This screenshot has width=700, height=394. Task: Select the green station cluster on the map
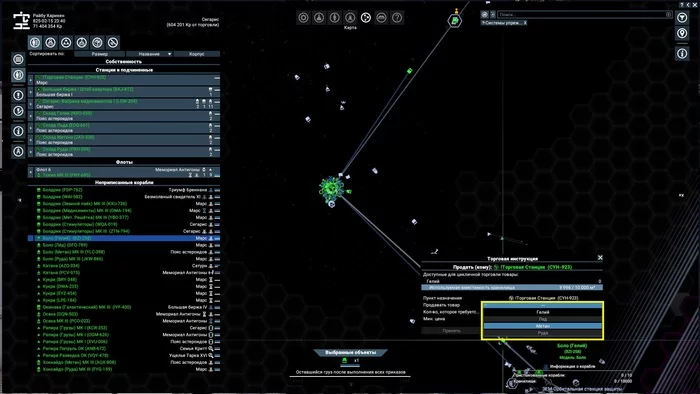click(331, 189)
